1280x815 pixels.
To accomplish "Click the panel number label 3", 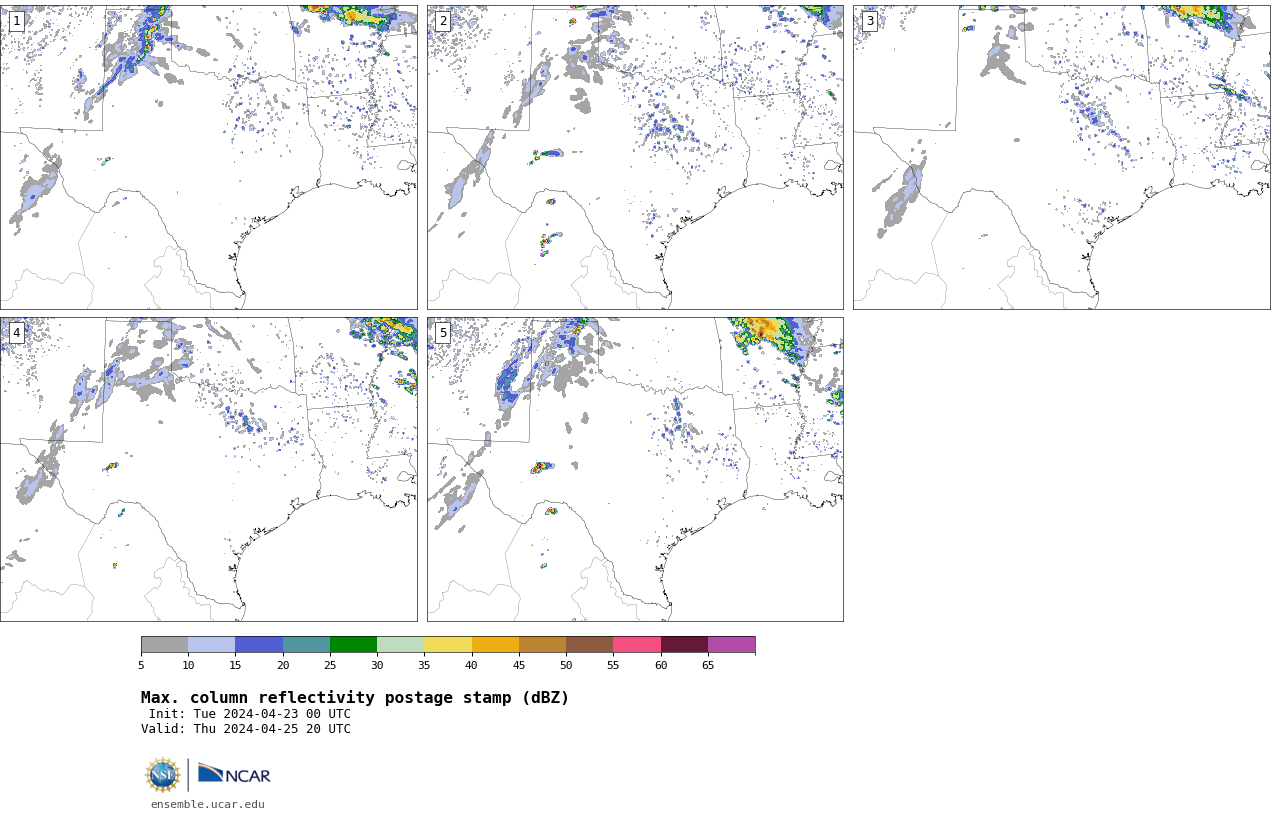I will tap(870, 21).
